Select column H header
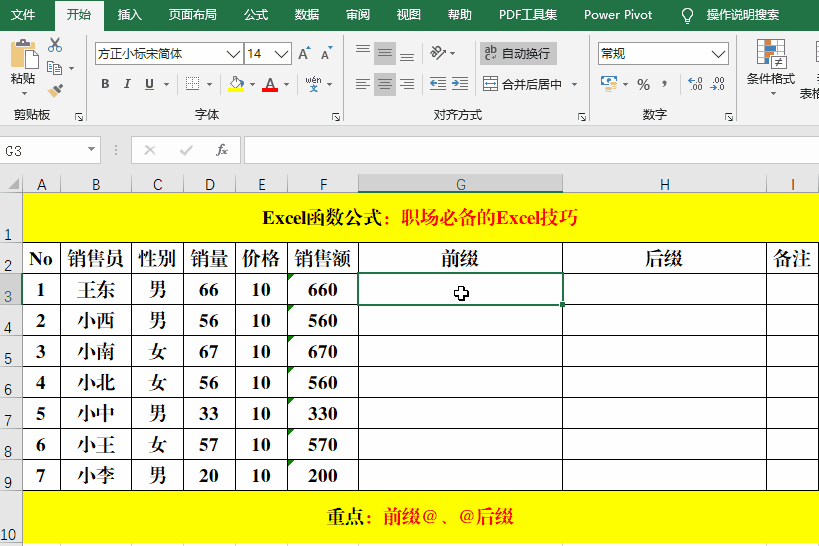The height and width of the screenshot is (546, 819). pyautogui.click(x=664, y=184)
